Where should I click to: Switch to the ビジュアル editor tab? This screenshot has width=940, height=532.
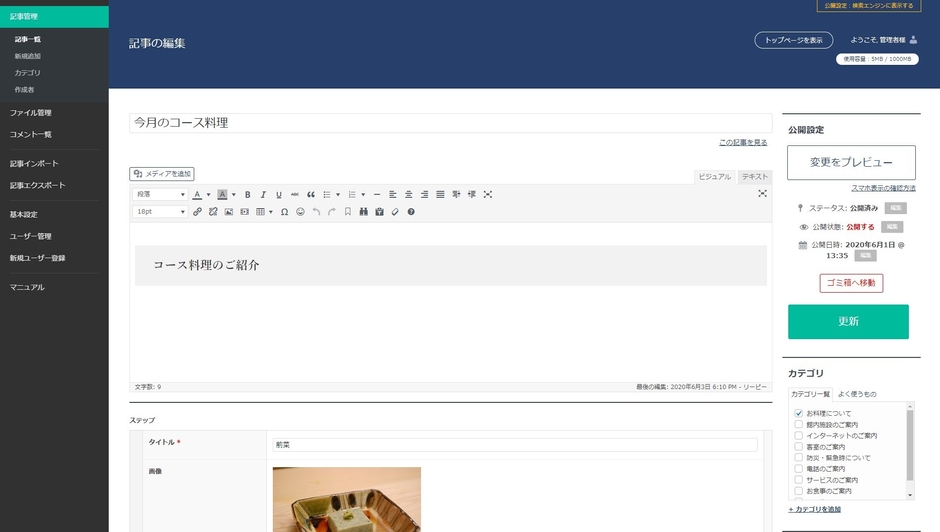tap(715, 177)
